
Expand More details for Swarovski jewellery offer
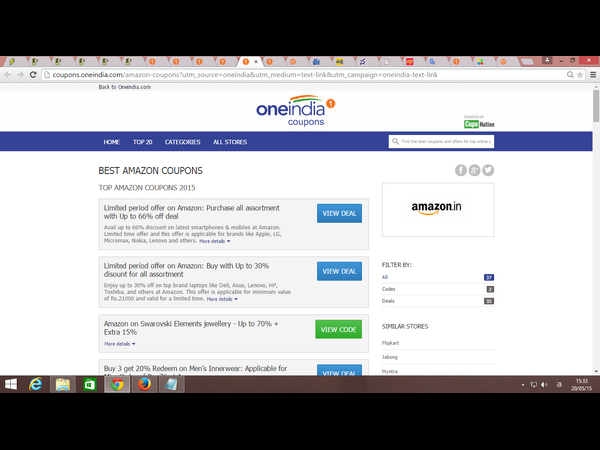tap(119, 343)
